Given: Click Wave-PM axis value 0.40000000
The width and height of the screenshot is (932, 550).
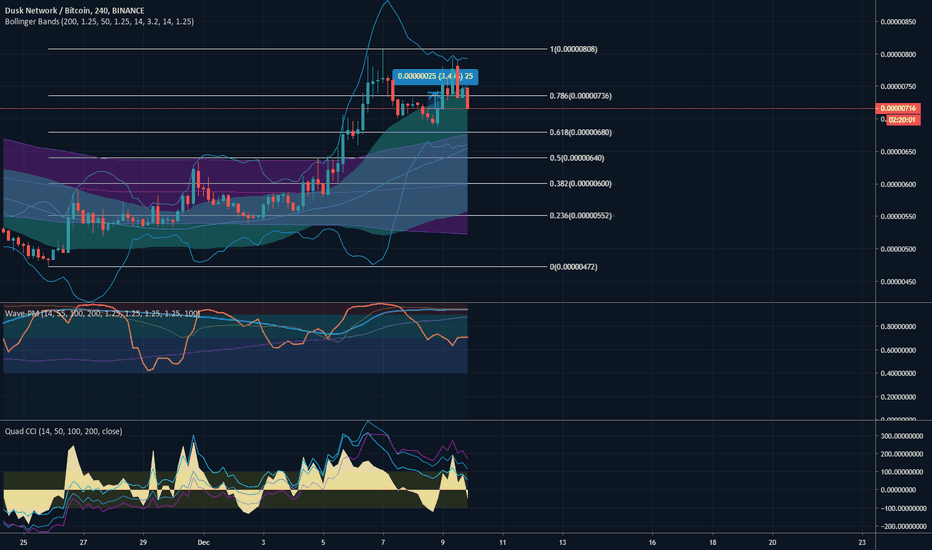Looking at the screenshot, I should pyautogui.click(x=898, y=374).
